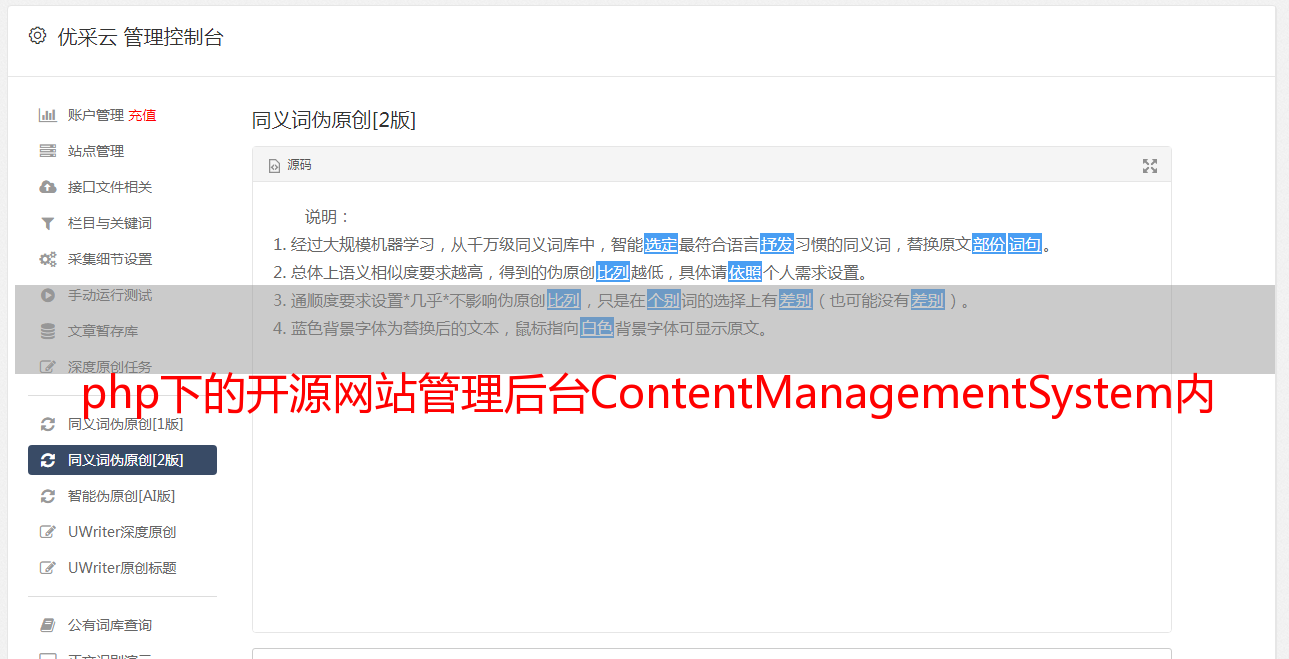The height and width of the screenshot is (659, 1289).
Task: Click the gears icon for 采集细节设置
Action: pos(47,259)
